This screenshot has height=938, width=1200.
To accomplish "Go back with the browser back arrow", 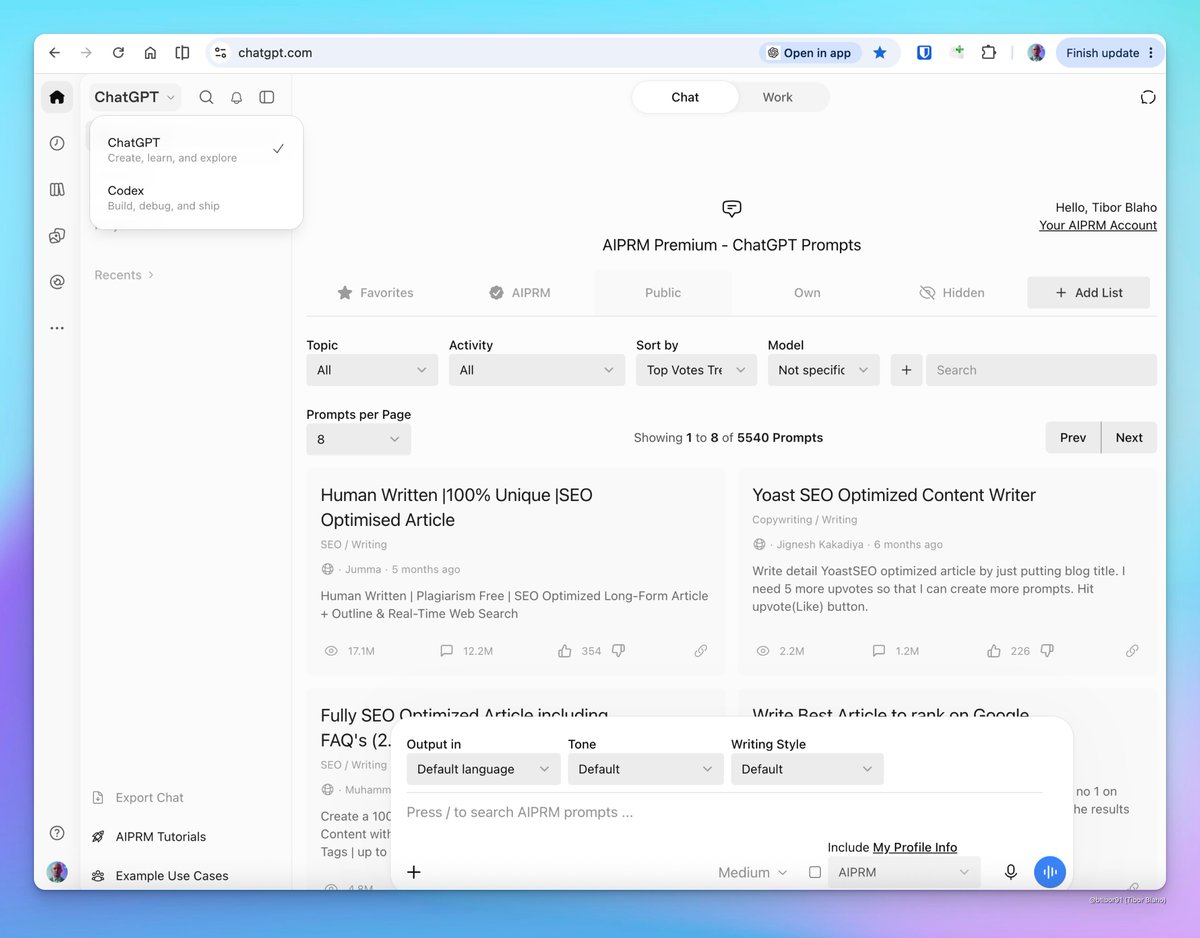I will point(54,53).
